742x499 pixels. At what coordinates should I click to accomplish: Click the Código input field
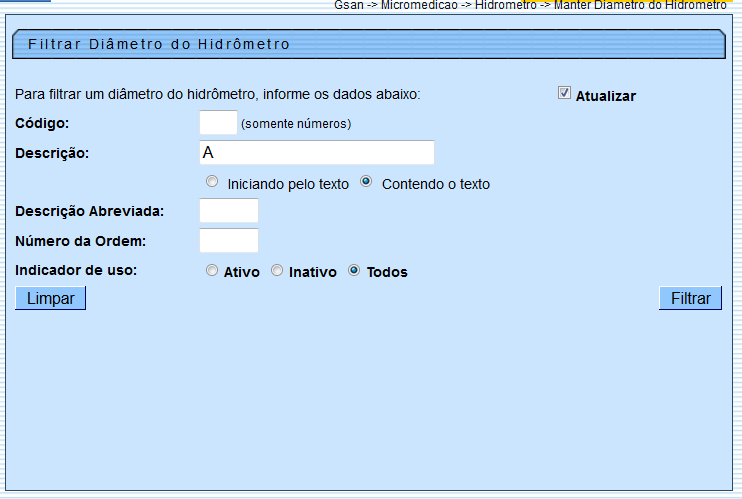tap(218, 123)
